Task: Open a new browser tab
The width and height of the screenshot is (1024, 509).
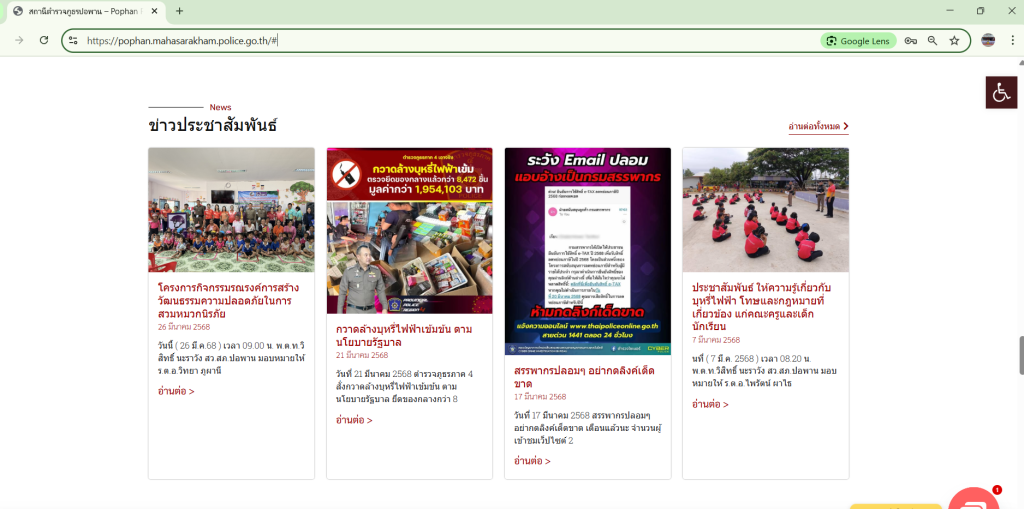Action: point(180,11)
